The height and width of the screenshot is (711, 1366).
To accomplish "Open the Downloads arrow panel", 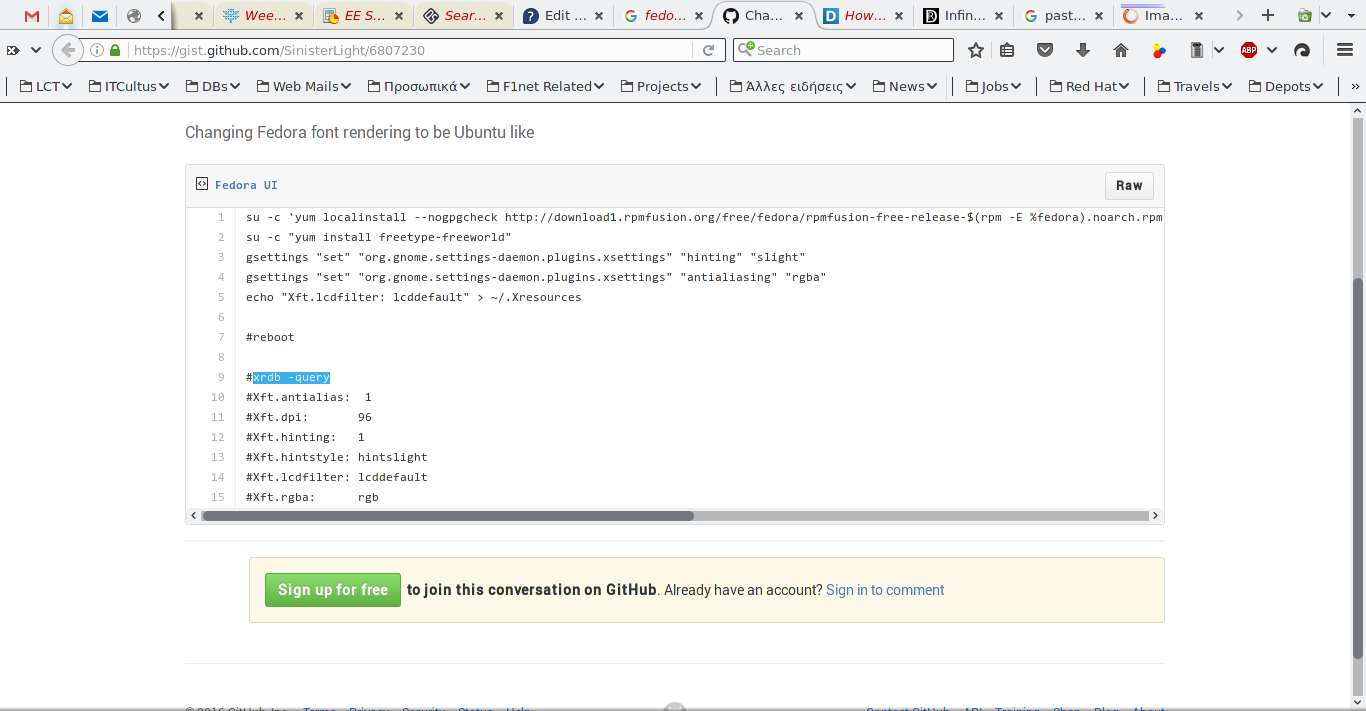I will click(x=1083, y=50).
